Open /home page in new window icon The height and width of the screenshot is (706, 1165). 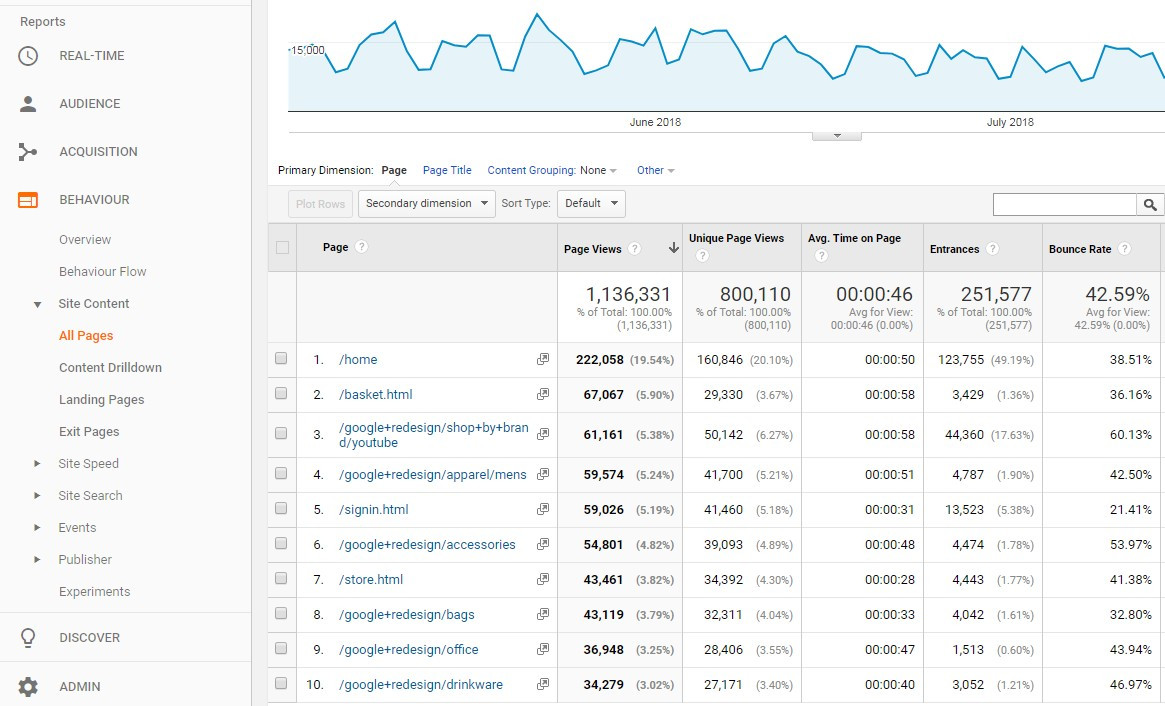click(x=543, y=359)
